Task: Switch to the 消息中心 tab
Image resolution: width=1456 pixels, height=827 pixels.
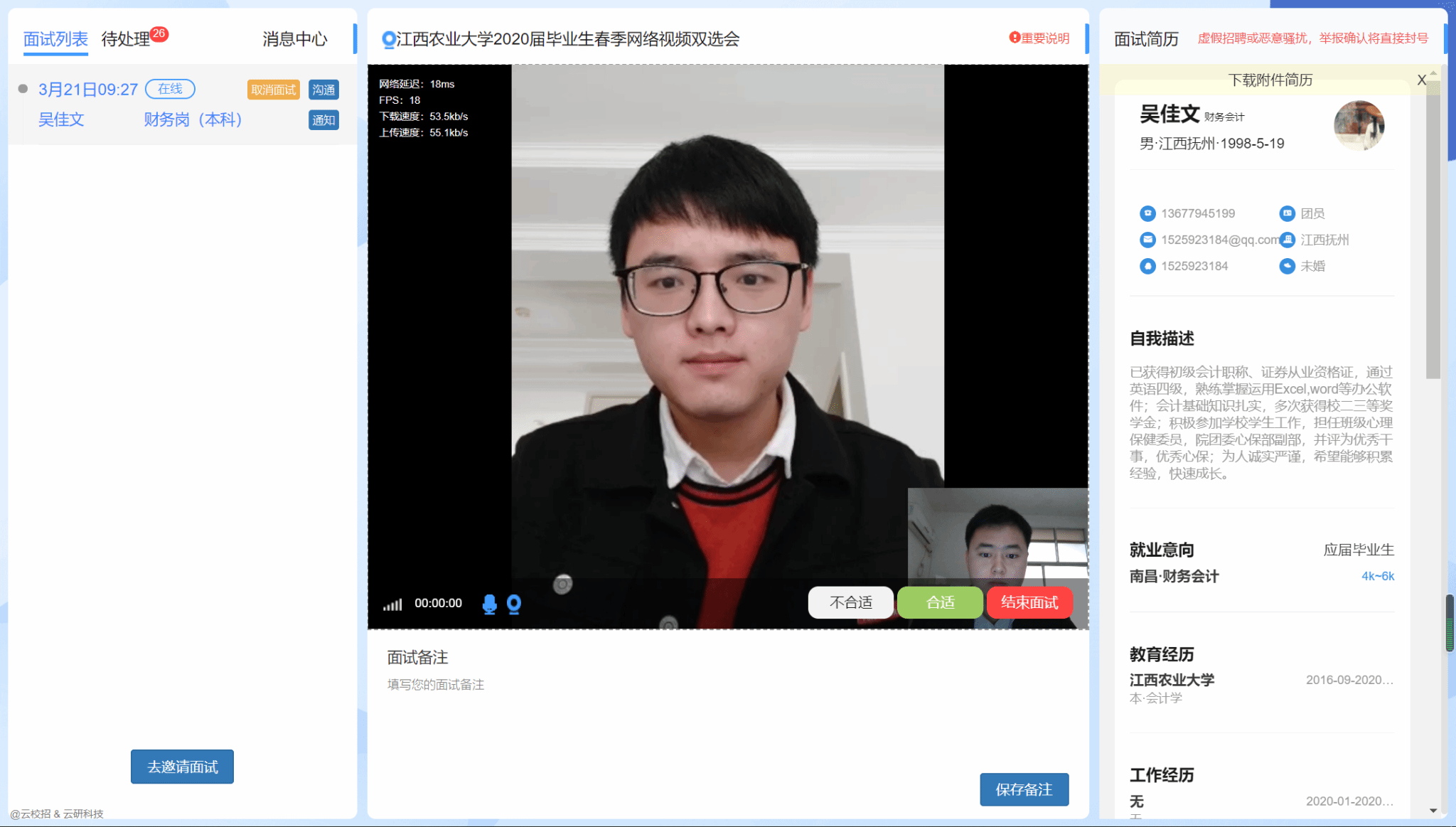Action: pyautogui.click(x=294, y=39)
